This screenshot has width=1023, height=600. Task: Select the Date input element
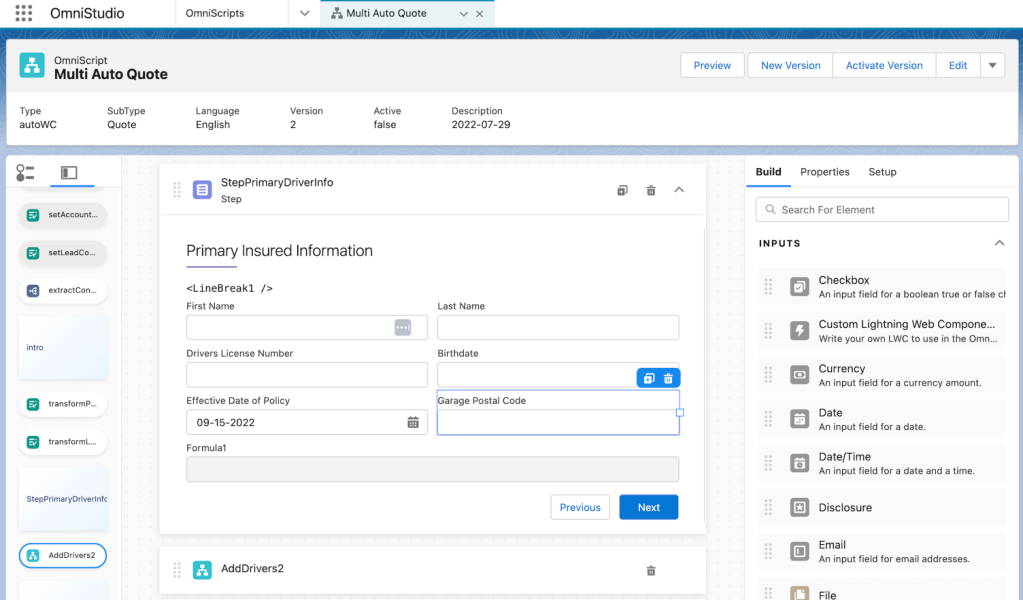[882, 419]
